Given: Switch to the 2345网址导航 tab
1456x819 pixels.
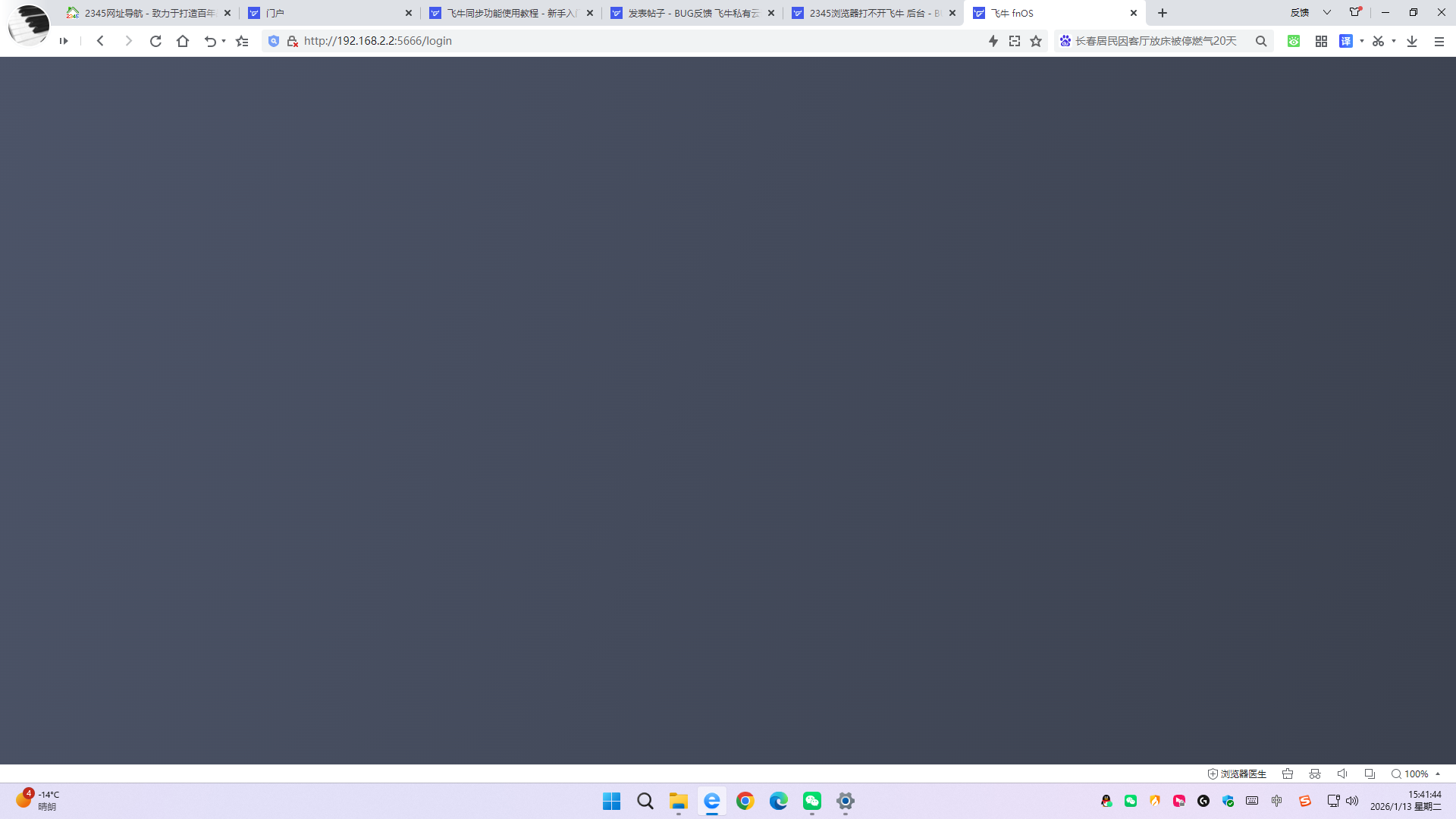Looking at the screenshot, I should click(x=144, y=13).
